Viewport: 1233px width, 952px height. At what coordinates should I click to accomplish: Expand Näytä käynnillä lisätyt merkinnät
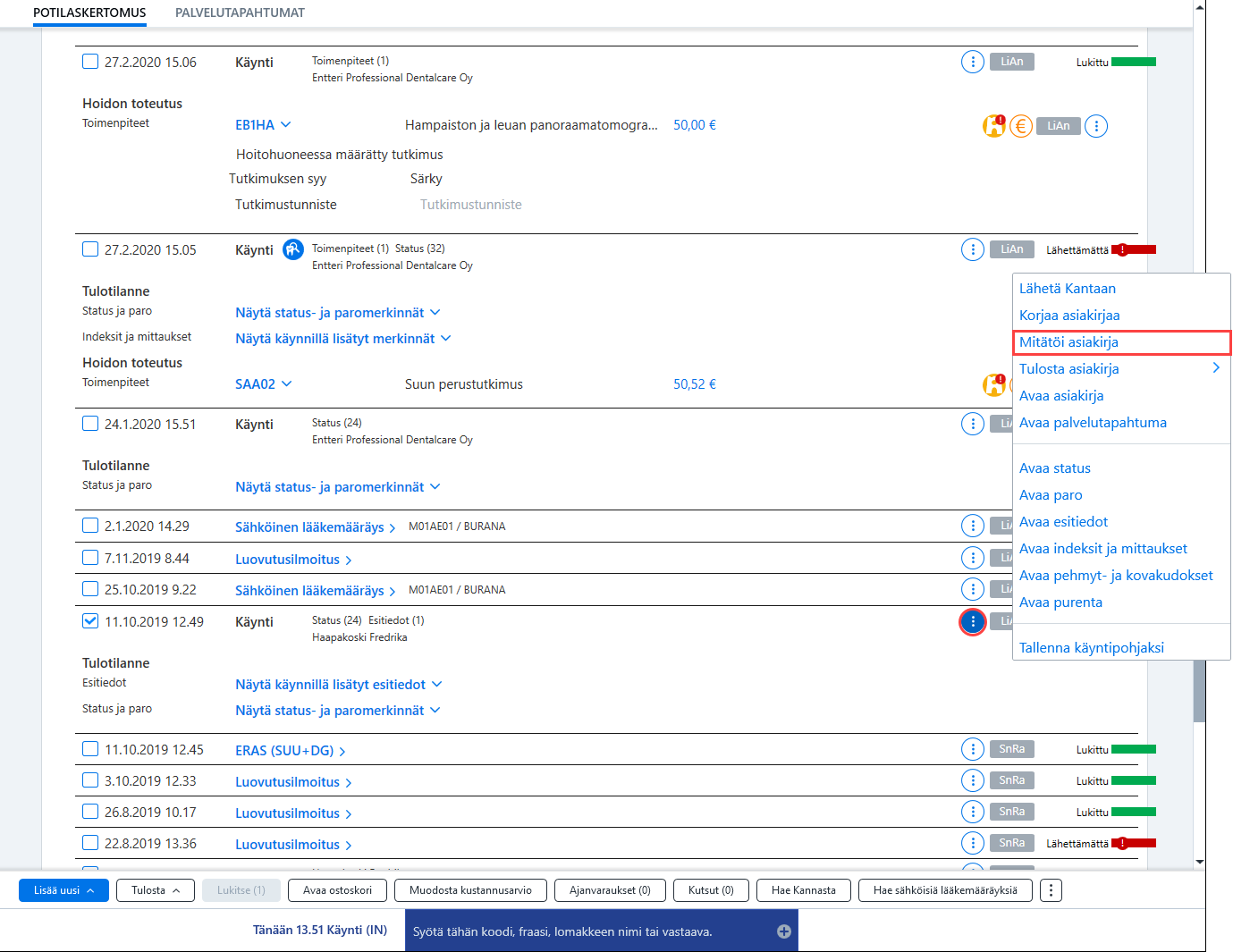tap(343, 339)
